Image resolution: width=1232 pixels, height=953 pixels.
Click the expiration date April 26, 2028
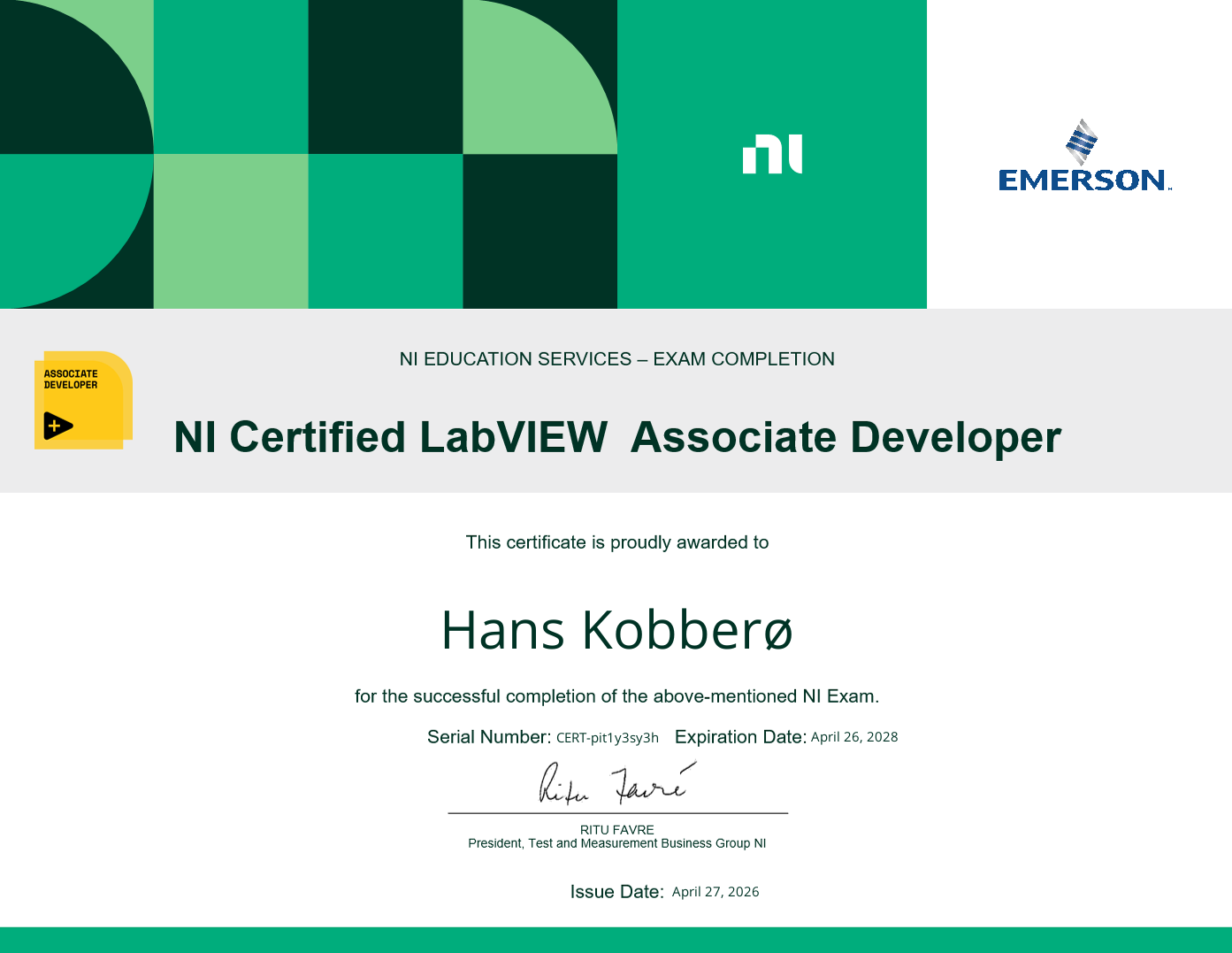coord(853,737)
